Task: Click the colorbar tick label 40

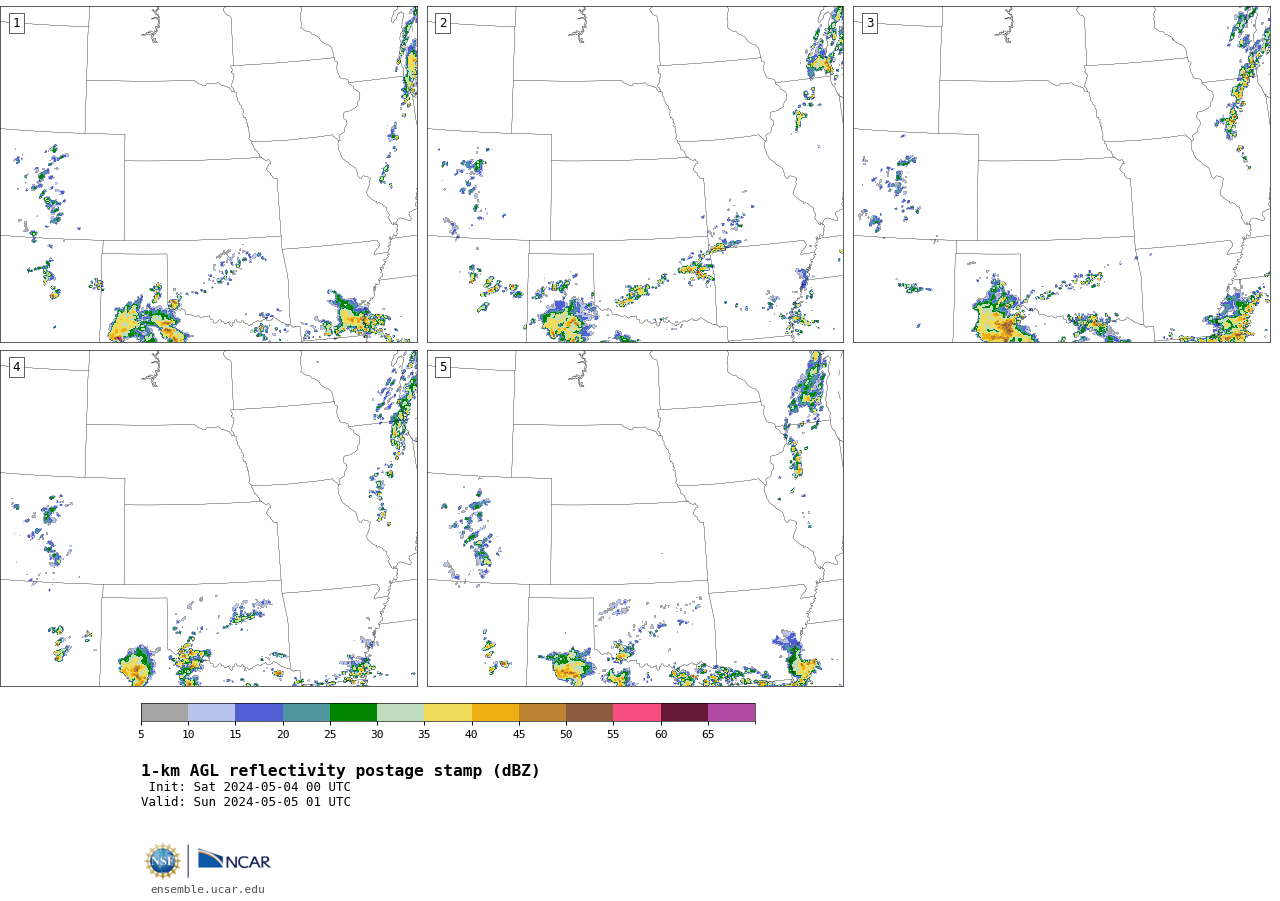Action: coord(472,735)
